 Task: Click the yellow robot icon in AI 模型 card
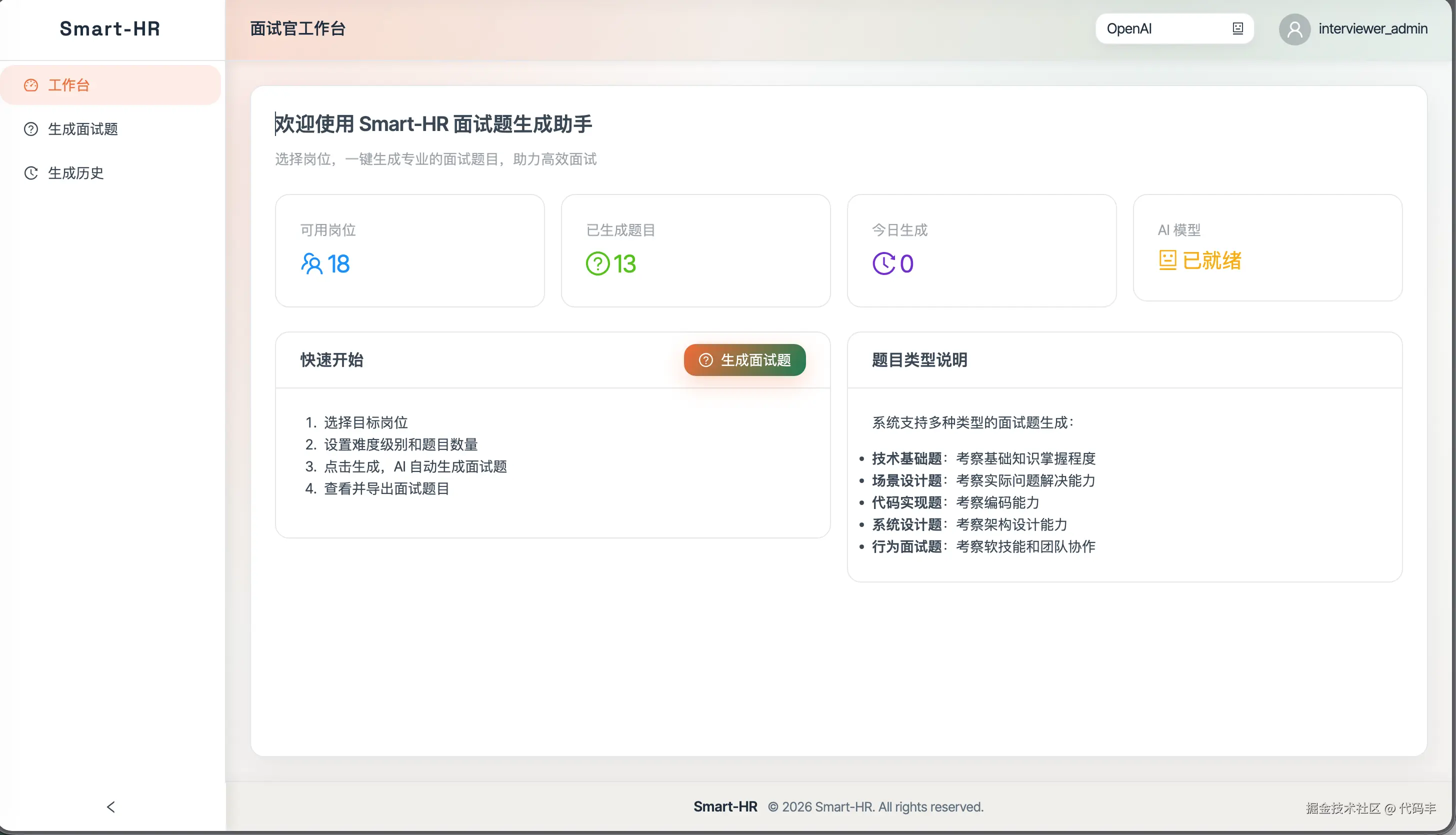[1167, 260]
